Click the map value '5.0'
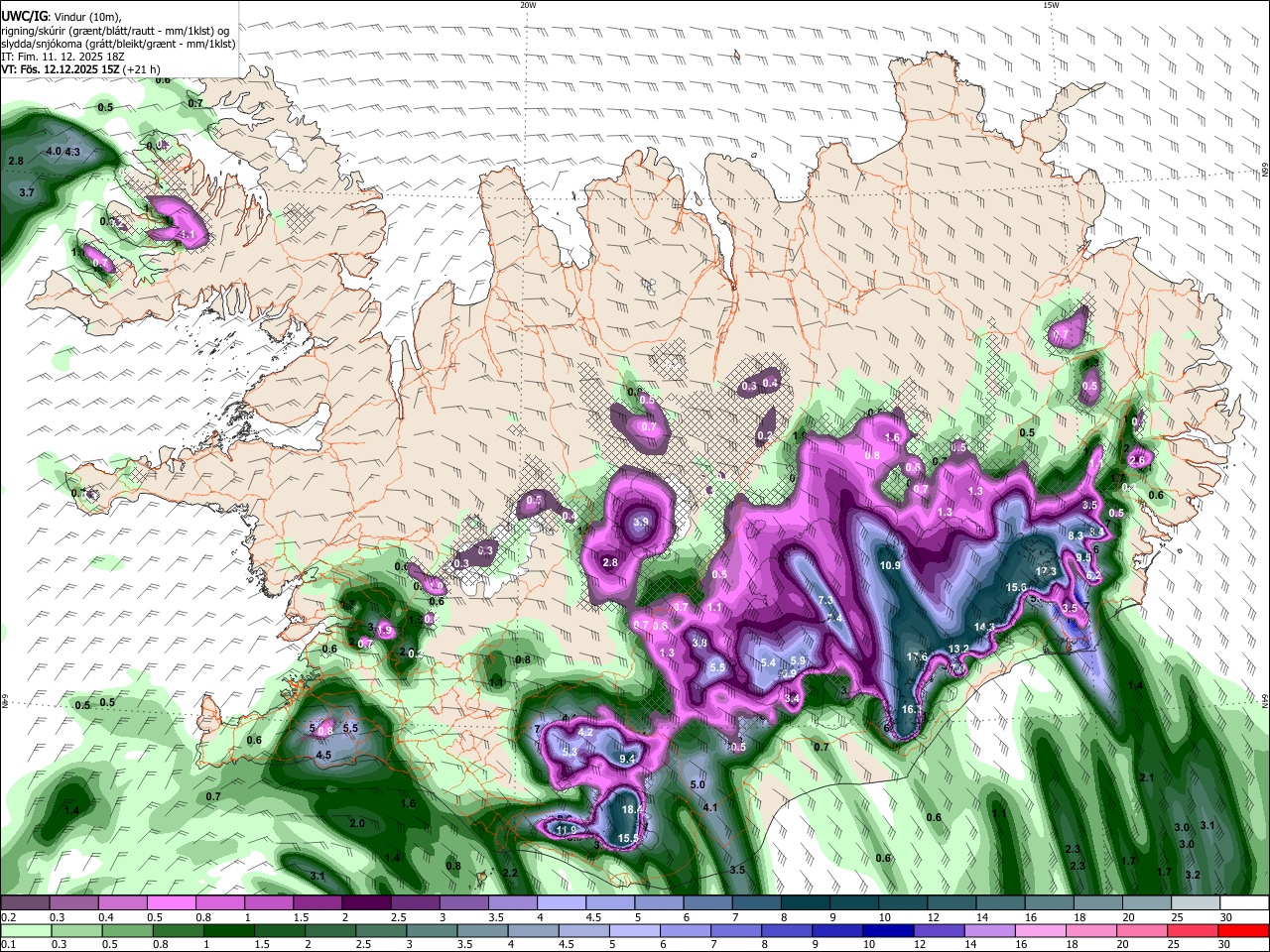The image size is (1270, 952). [698, 784]
